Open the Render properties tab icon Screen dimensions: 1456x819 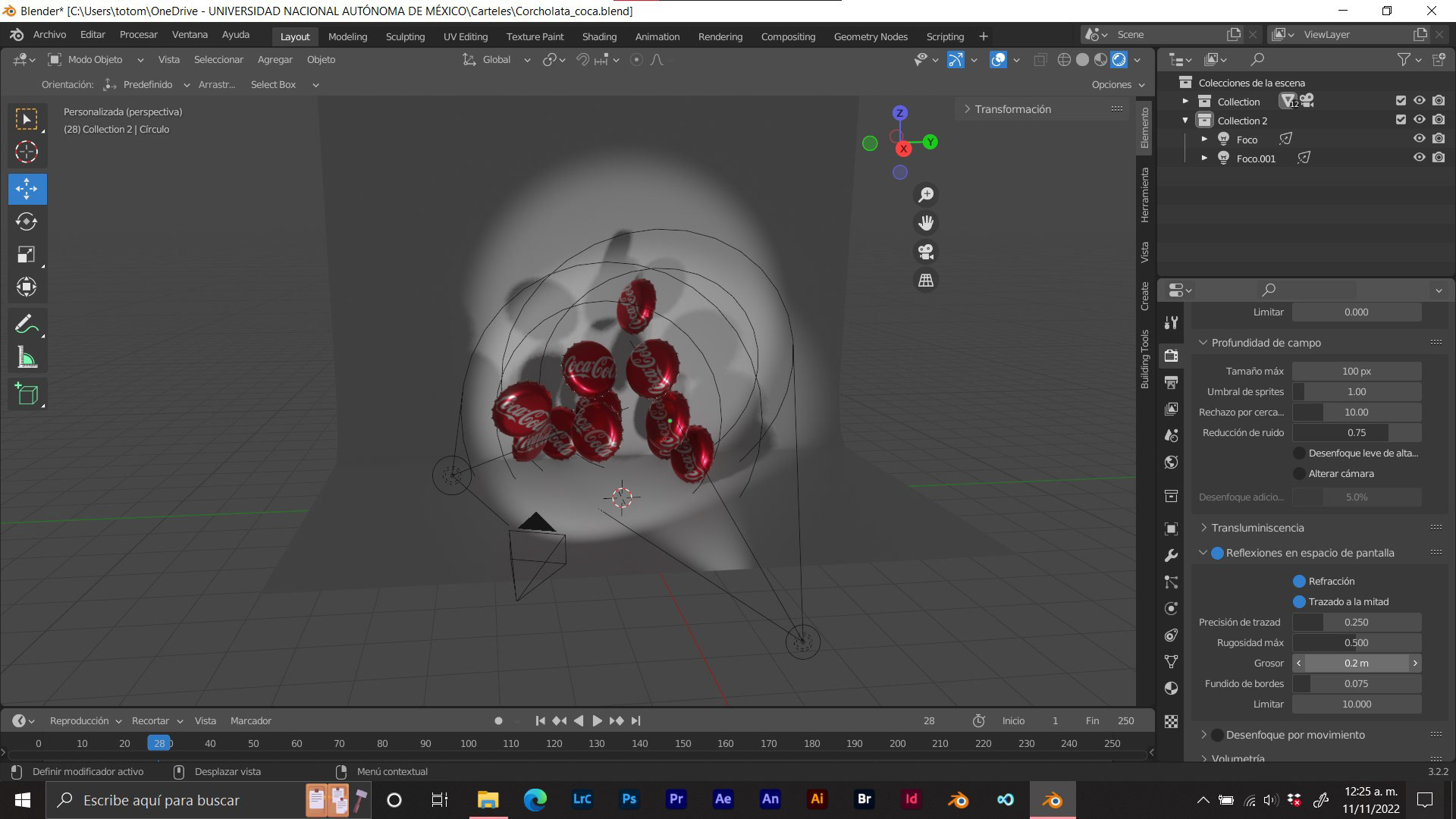tap(1172, 355)
